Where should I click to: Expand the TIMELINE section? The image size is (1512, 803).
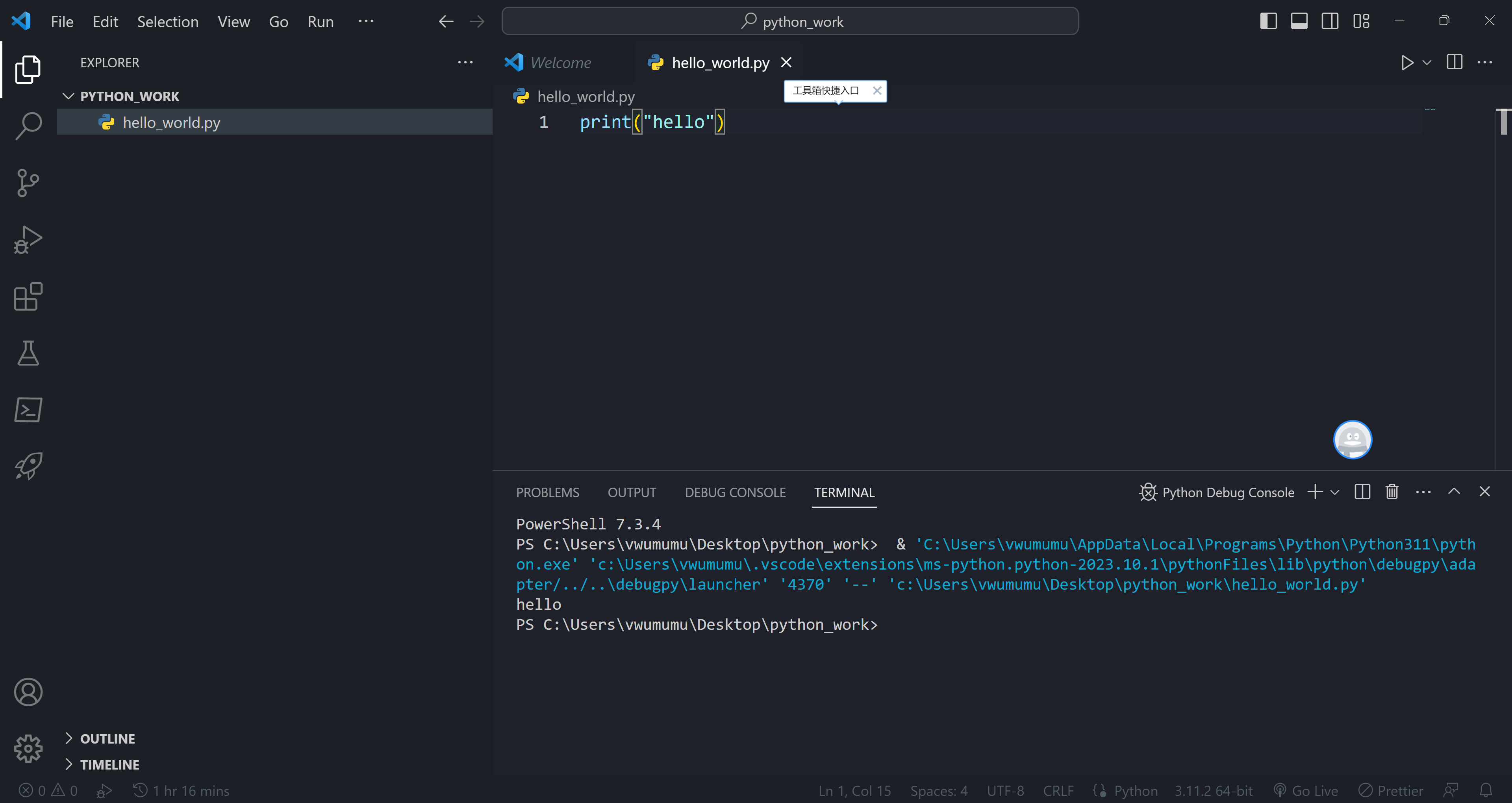point(109,764)
